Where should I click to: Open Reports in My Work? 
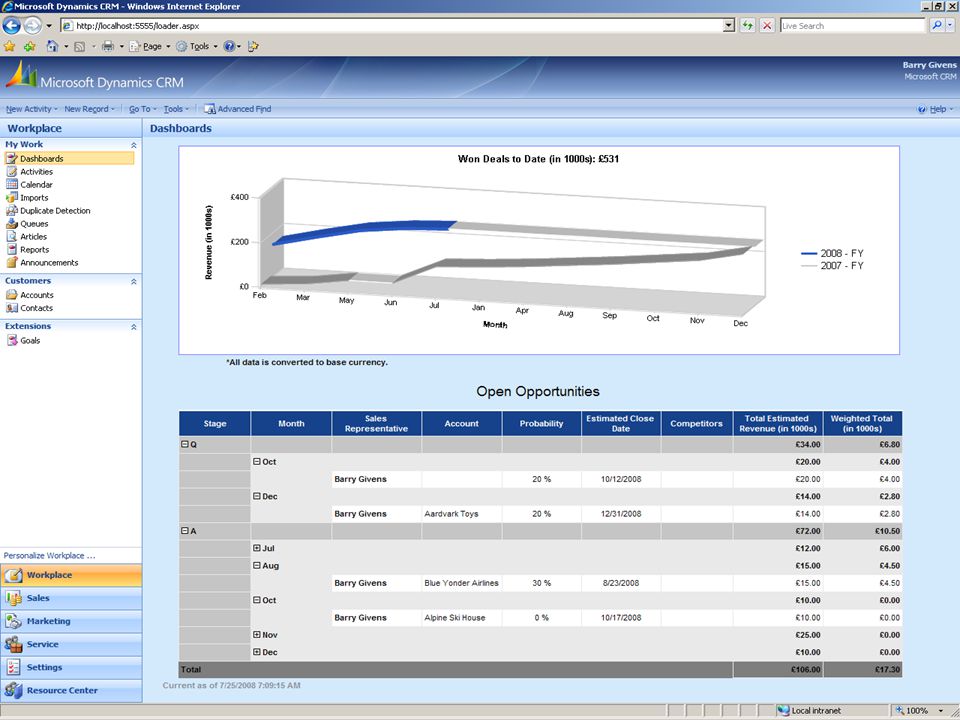click(34, 250)
